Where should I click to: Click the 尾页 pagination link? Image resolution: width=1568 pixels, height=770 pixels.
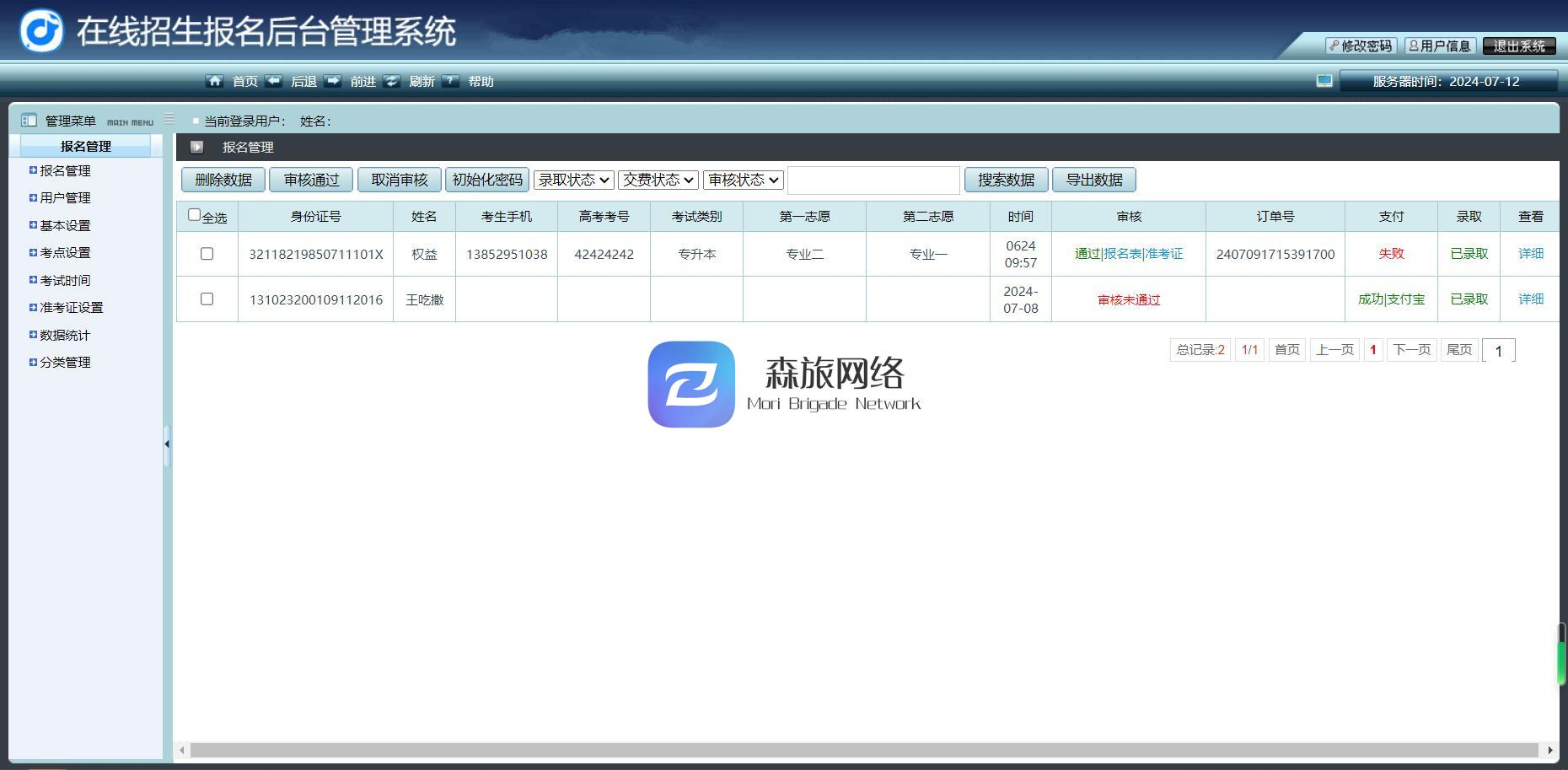click(1459, 350)
